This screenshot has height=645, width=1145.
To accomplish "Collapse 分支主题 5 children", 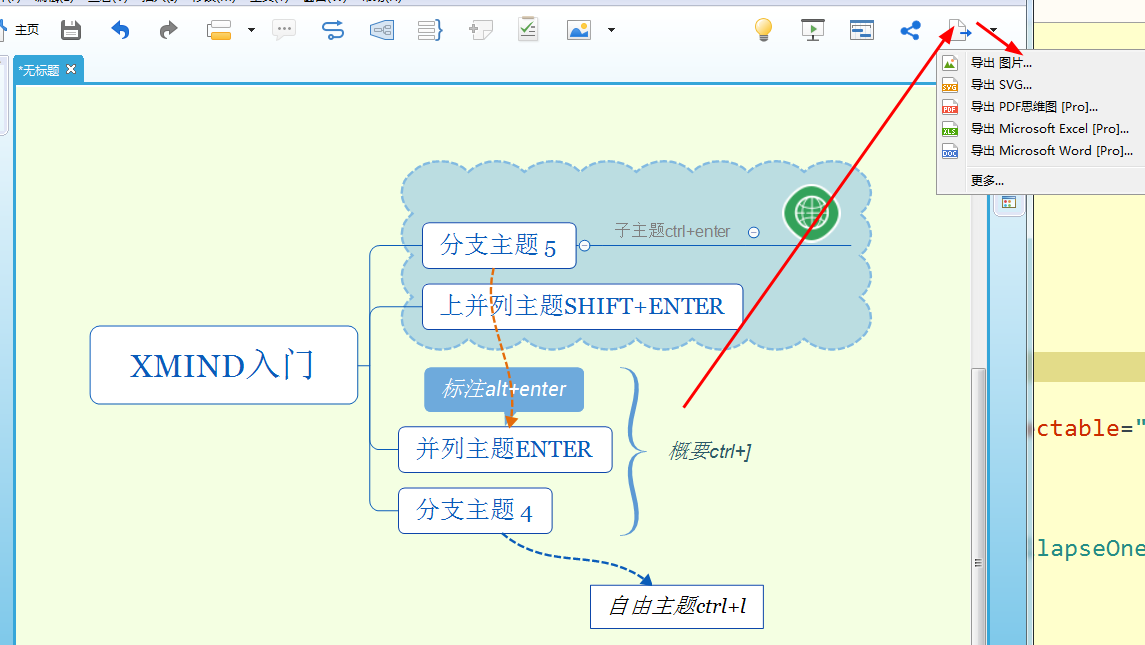I will click(x=584, y=245).
